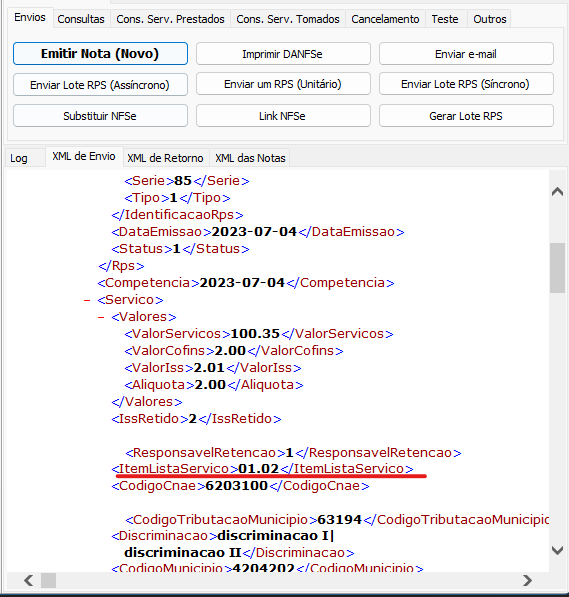
Task: Select XML de Envio tab
Action: pos(84,156)
